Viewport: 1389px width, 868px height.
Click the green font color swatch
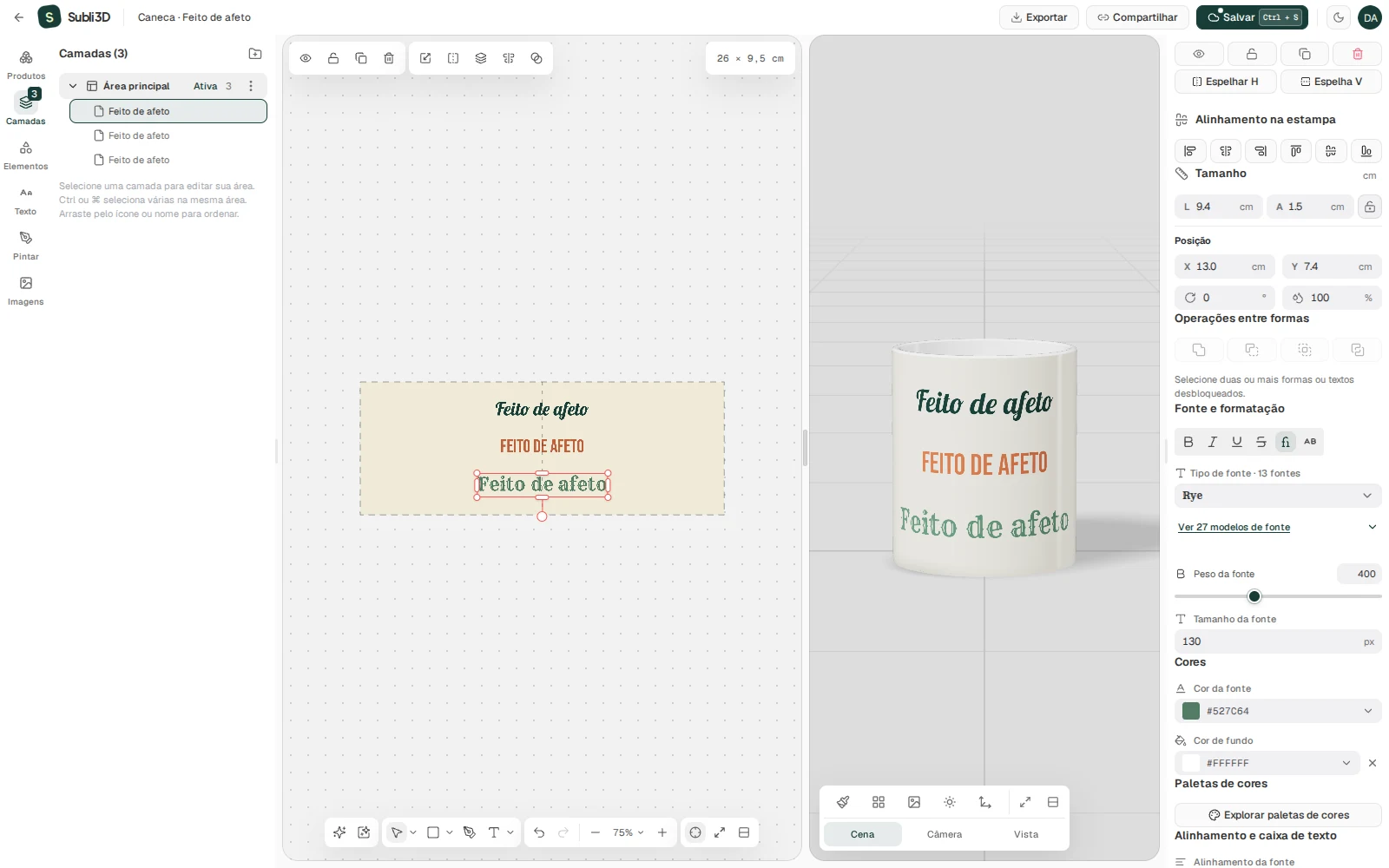1191,711
